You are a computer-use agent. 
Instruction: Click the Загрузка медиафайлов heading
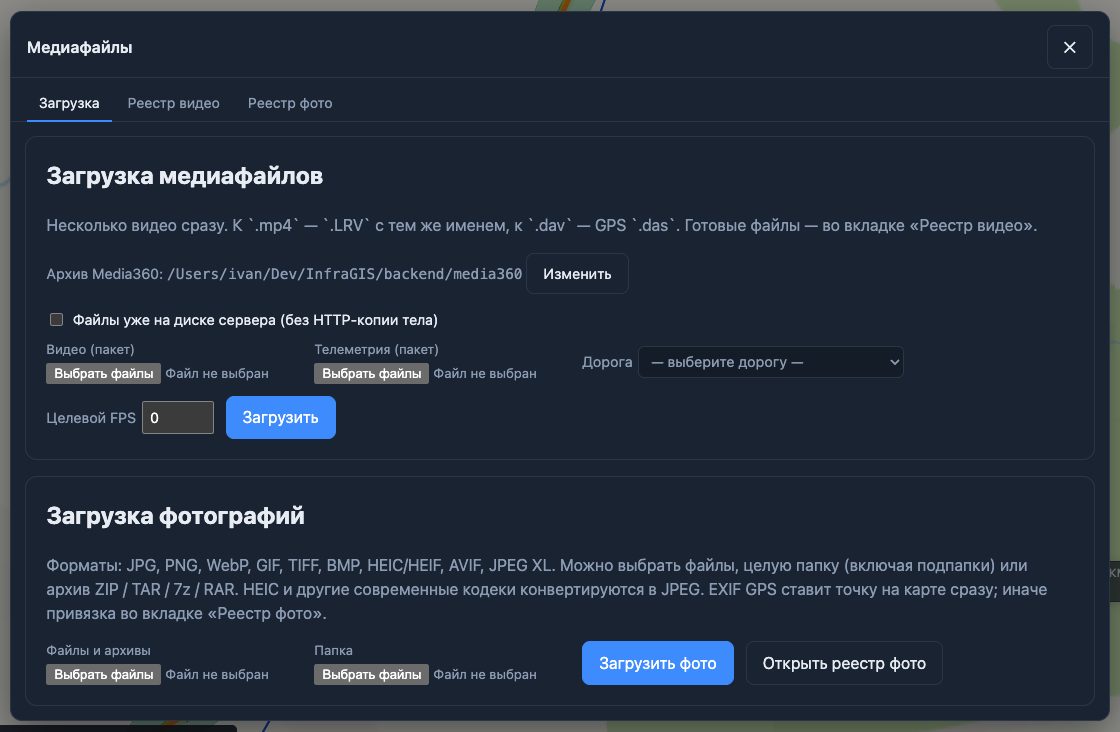(184, 176)
